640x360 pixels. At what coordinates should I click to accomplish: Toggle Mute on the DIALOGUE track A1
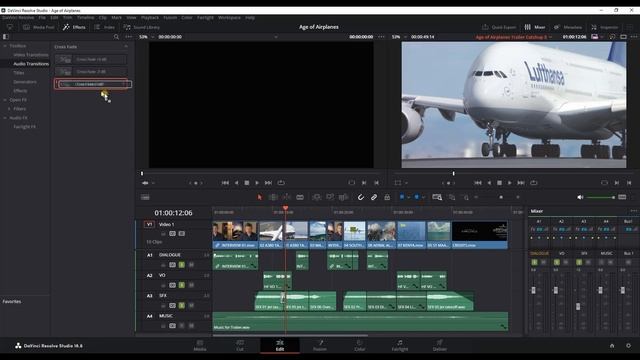(x=191, y=265)
